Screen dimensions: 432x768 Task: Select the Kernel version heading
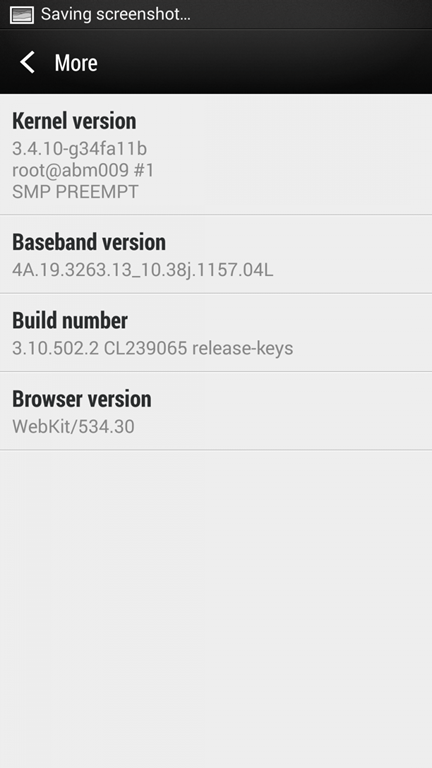[x=74, y=121]
